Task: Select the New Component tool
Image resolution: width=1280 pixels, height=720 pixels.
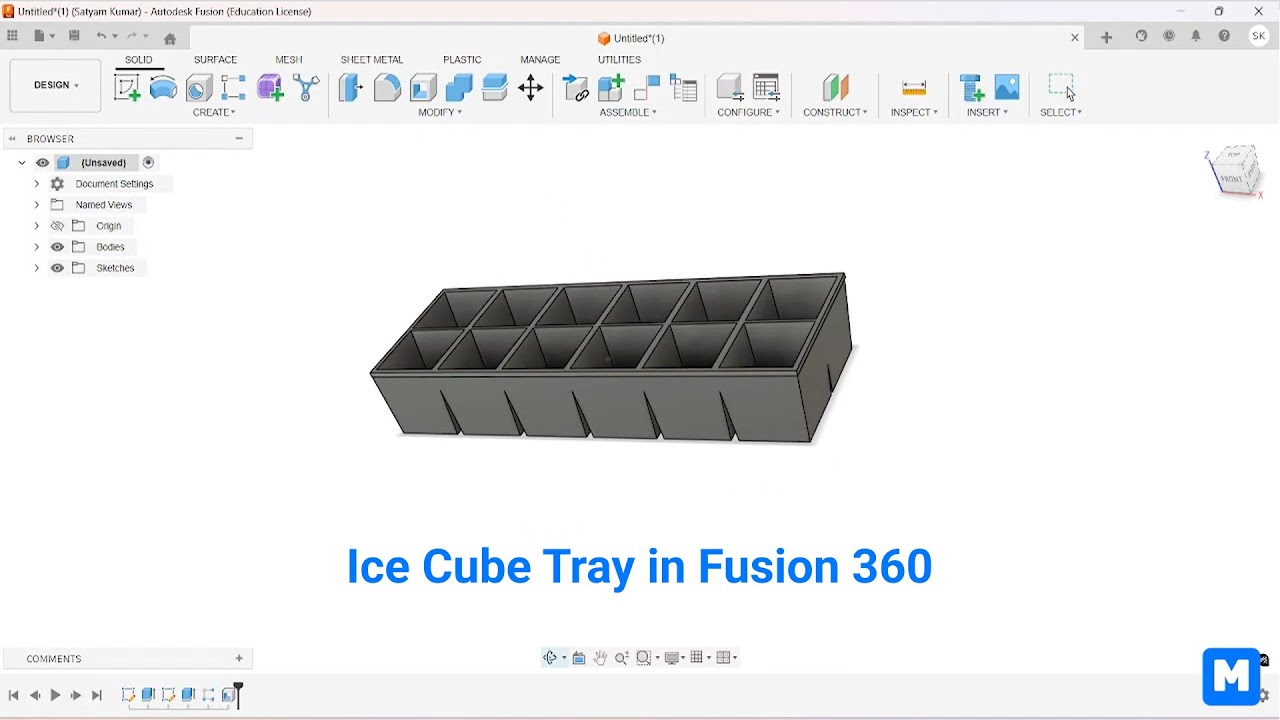Action: click(x=611, y=88)
